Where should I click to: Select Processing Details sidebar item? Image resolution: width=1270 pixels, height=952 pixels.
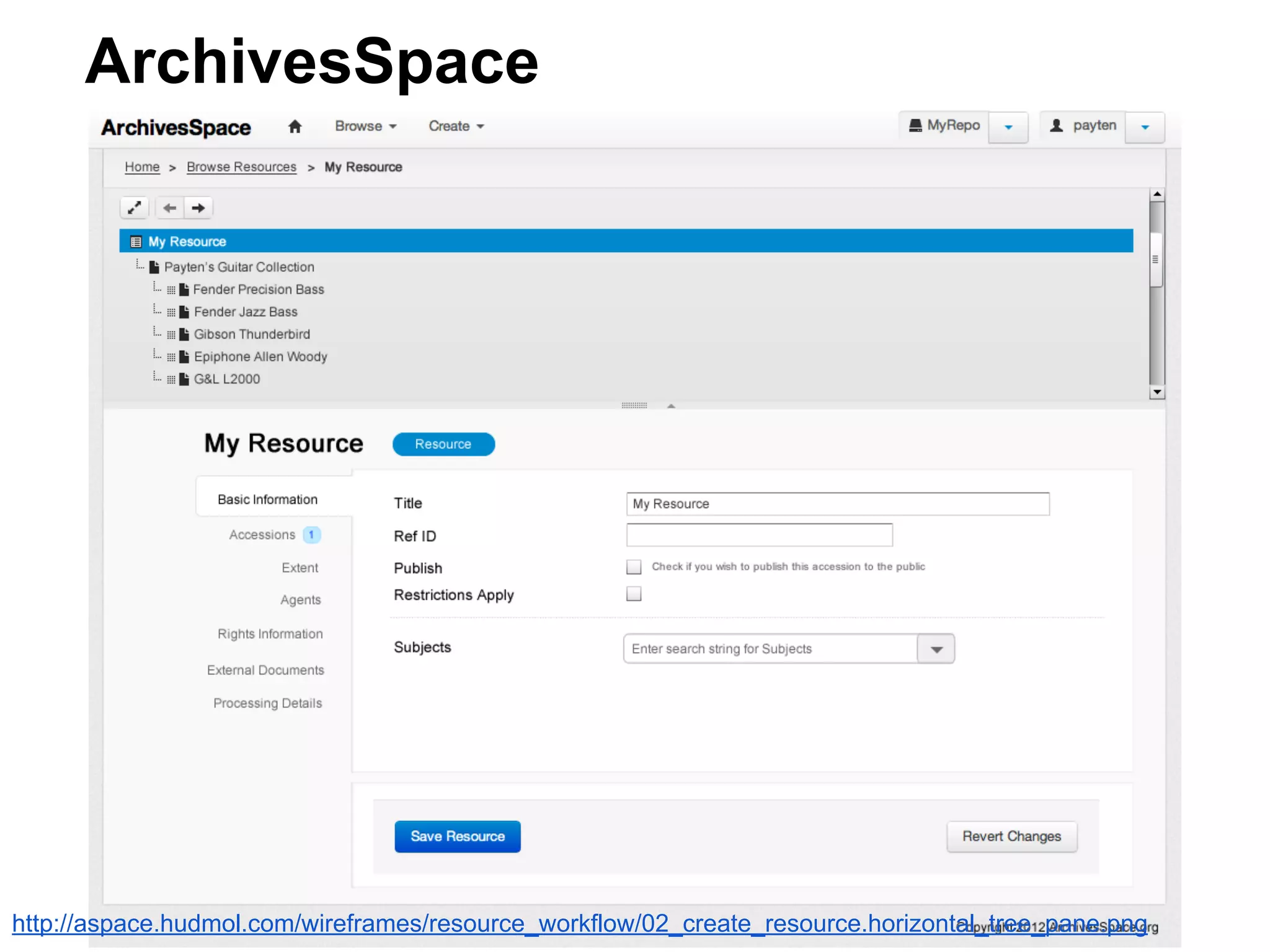coord(267,703)
